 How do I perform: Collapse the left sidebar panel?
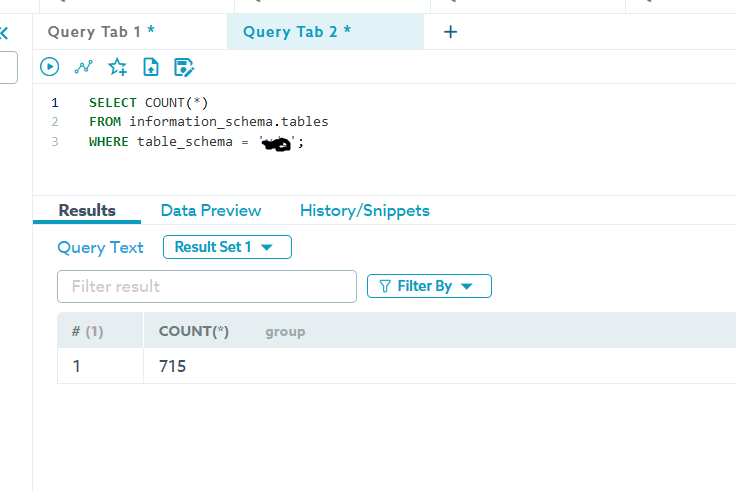click(4, 33)
